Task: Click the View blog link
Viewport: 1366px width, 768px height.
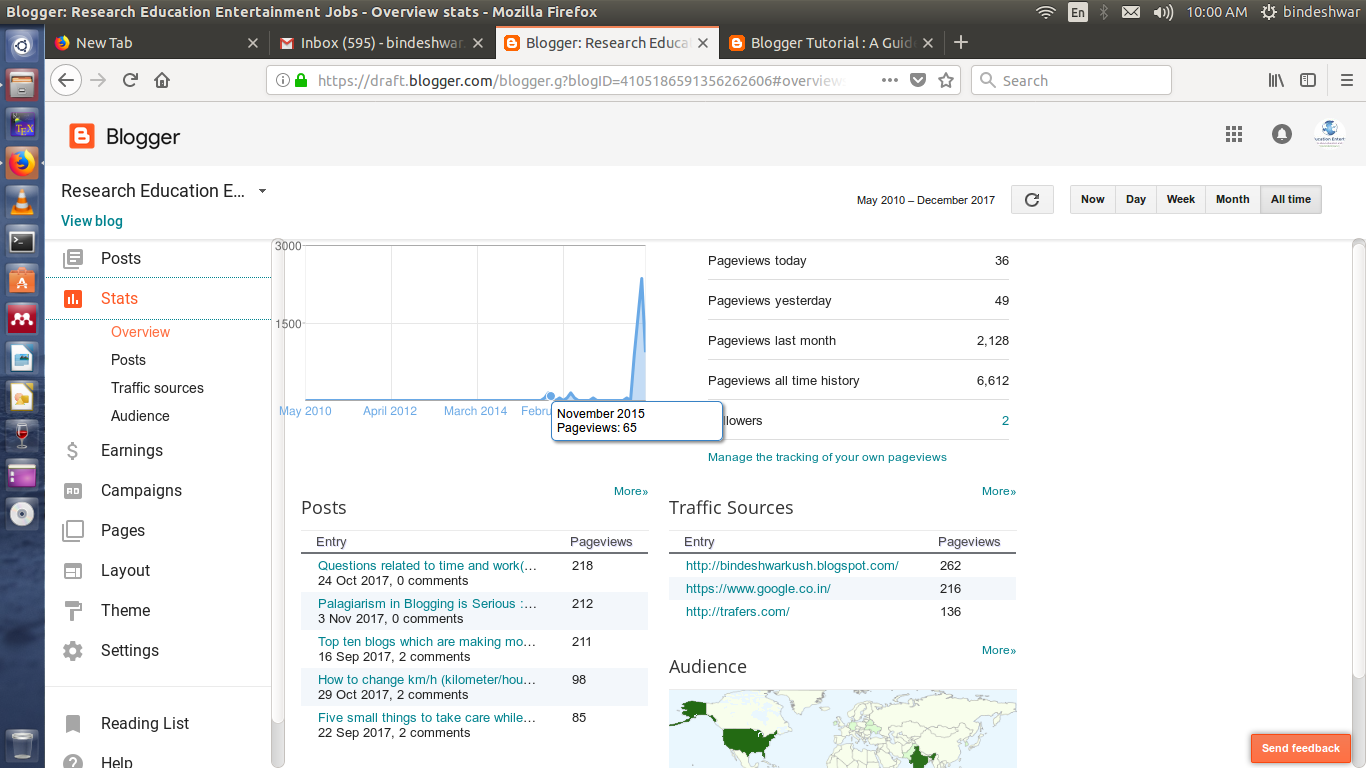Action: pyautogui.click(x=92, y=221)
